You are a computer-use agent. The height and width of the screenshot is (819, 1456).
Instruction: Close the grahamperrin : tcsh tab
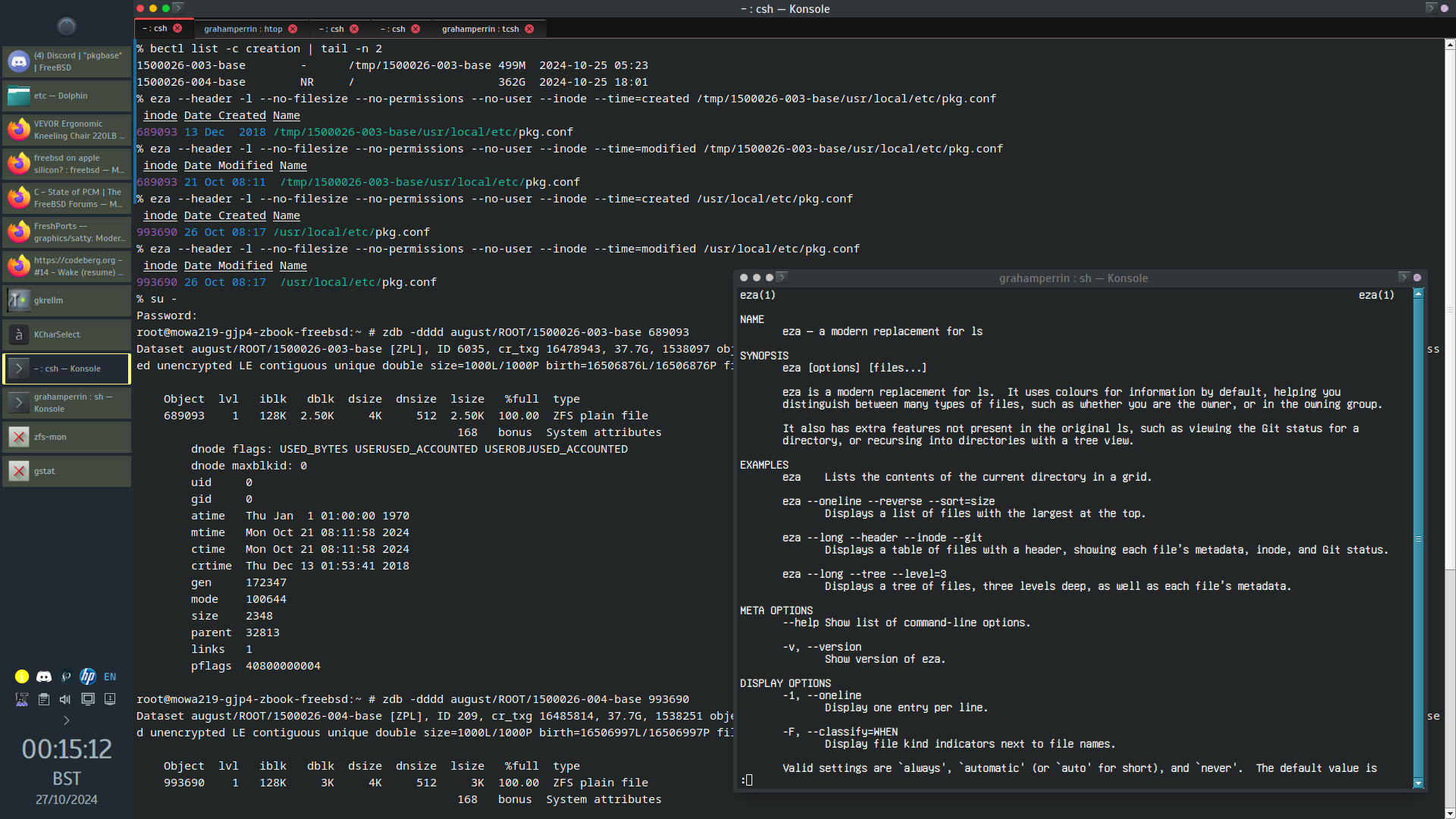tap(529, 29)
